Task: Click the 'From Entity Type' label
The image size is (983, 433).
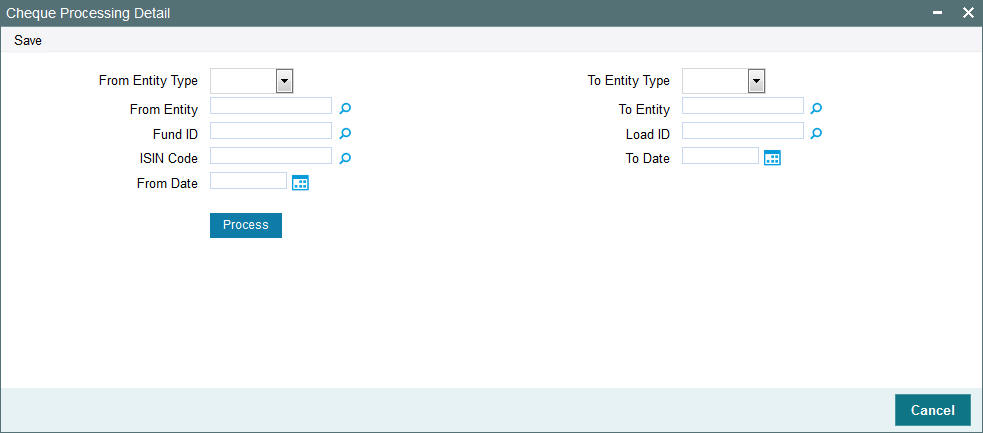Action: click(x=149, y=81)
